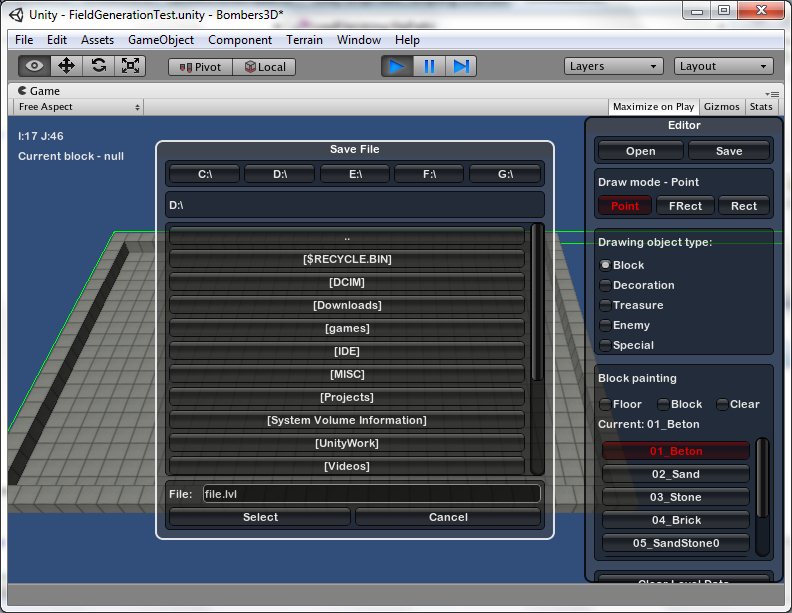
Task: Open the Terrain menu
Action: 304,40
